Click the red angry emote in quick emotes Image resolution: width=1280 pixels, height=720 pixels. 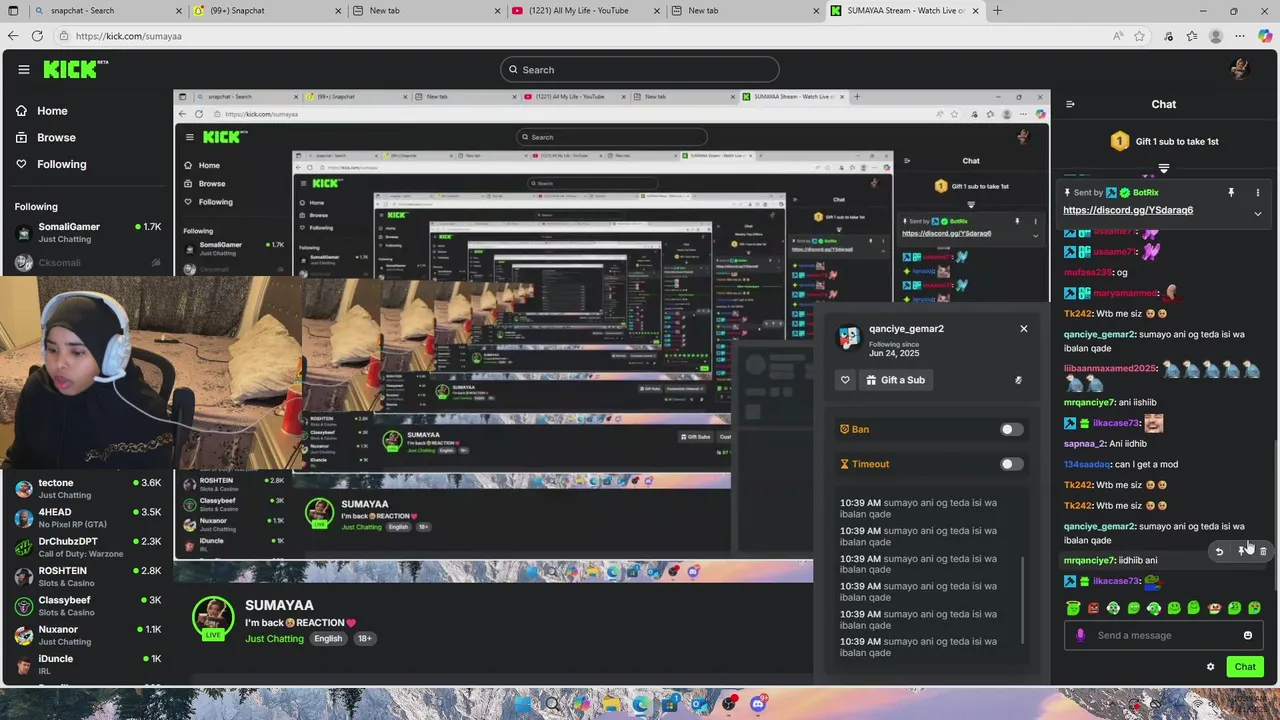click(1093, 608)
